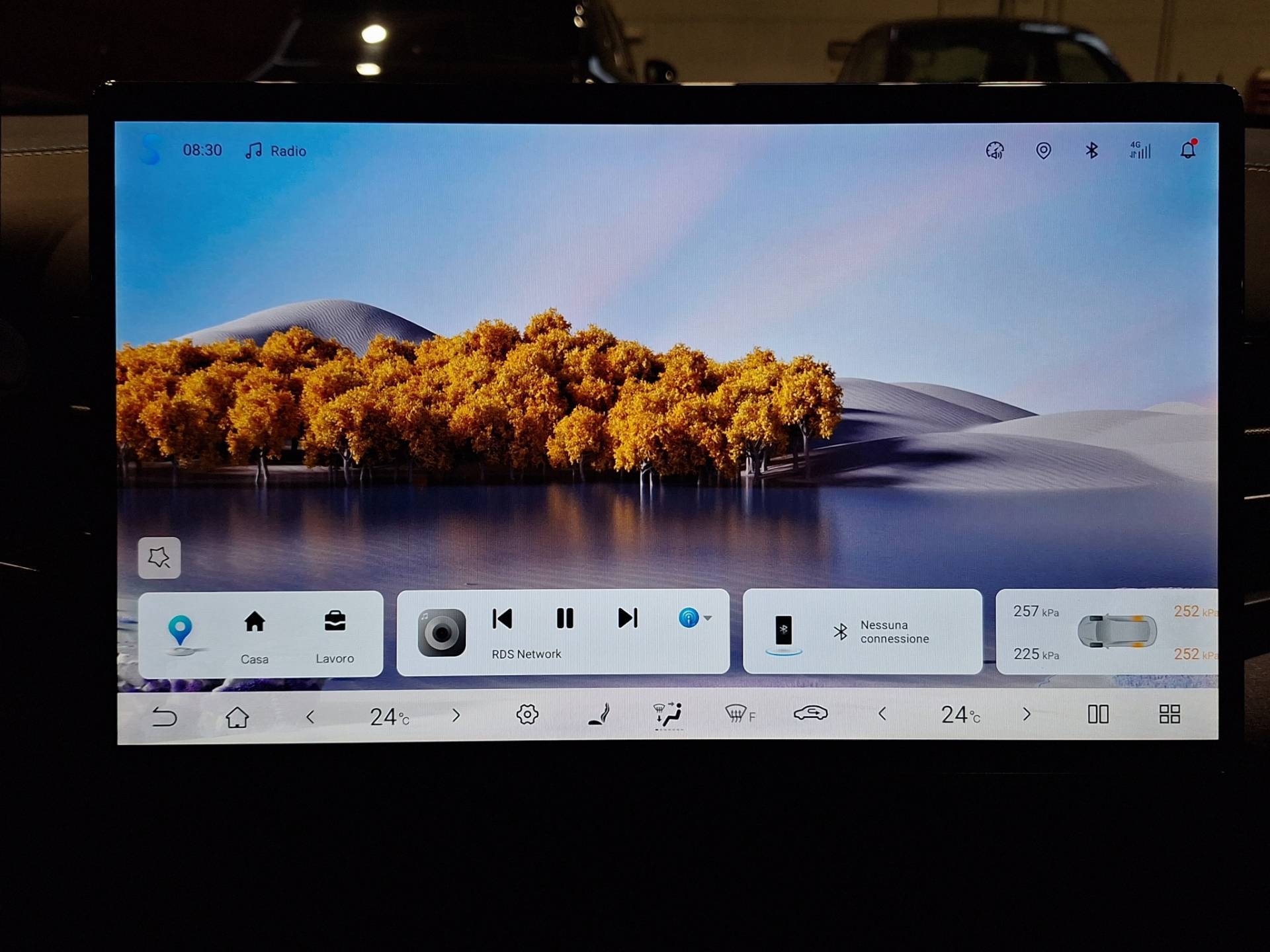Pause the RDS Network radio
1270x952 pixels.
(x=565, y=619)
